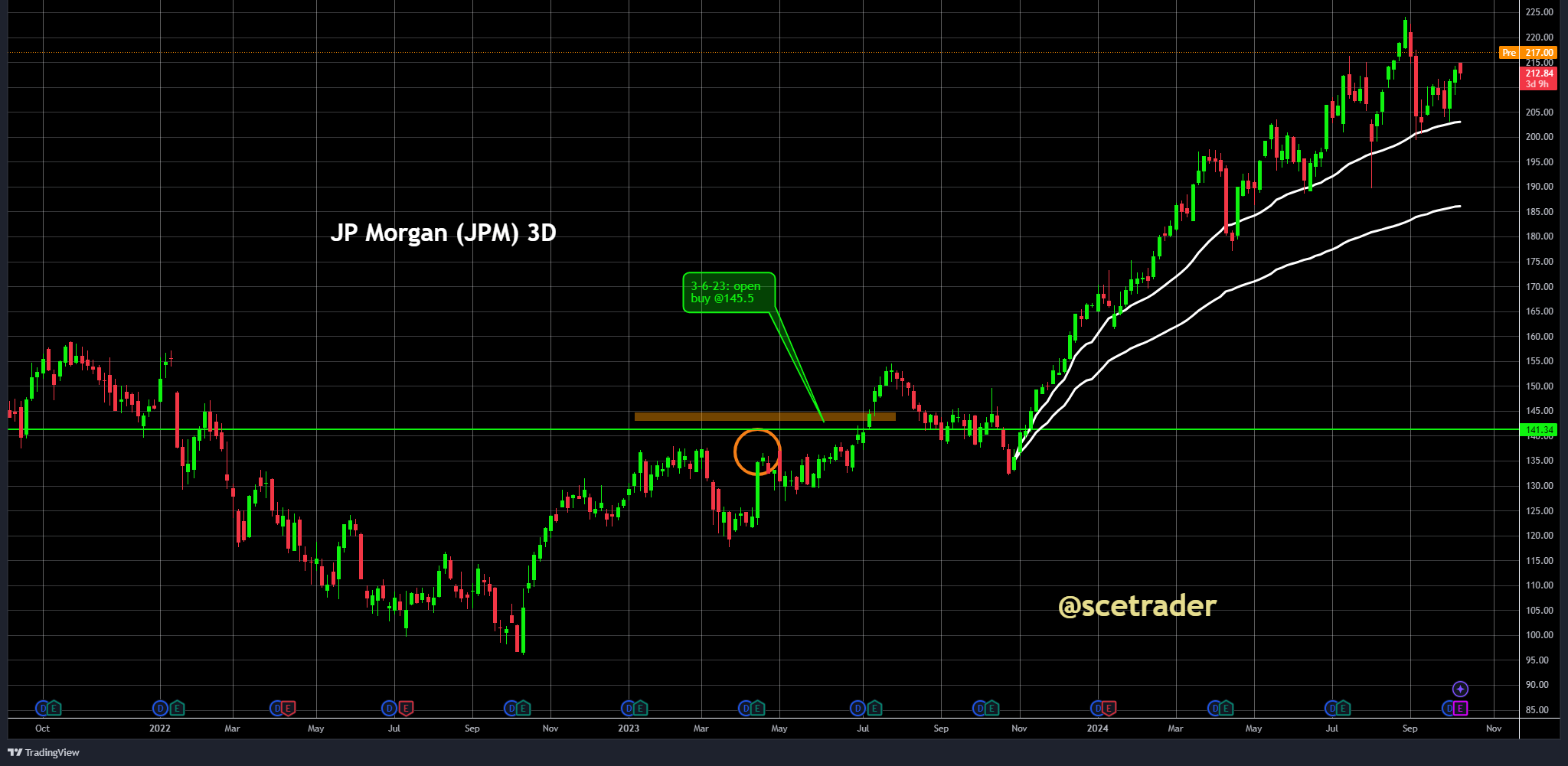
Task: Select the red earnings marker for April 2022
Action: click(x=288, y=709)
